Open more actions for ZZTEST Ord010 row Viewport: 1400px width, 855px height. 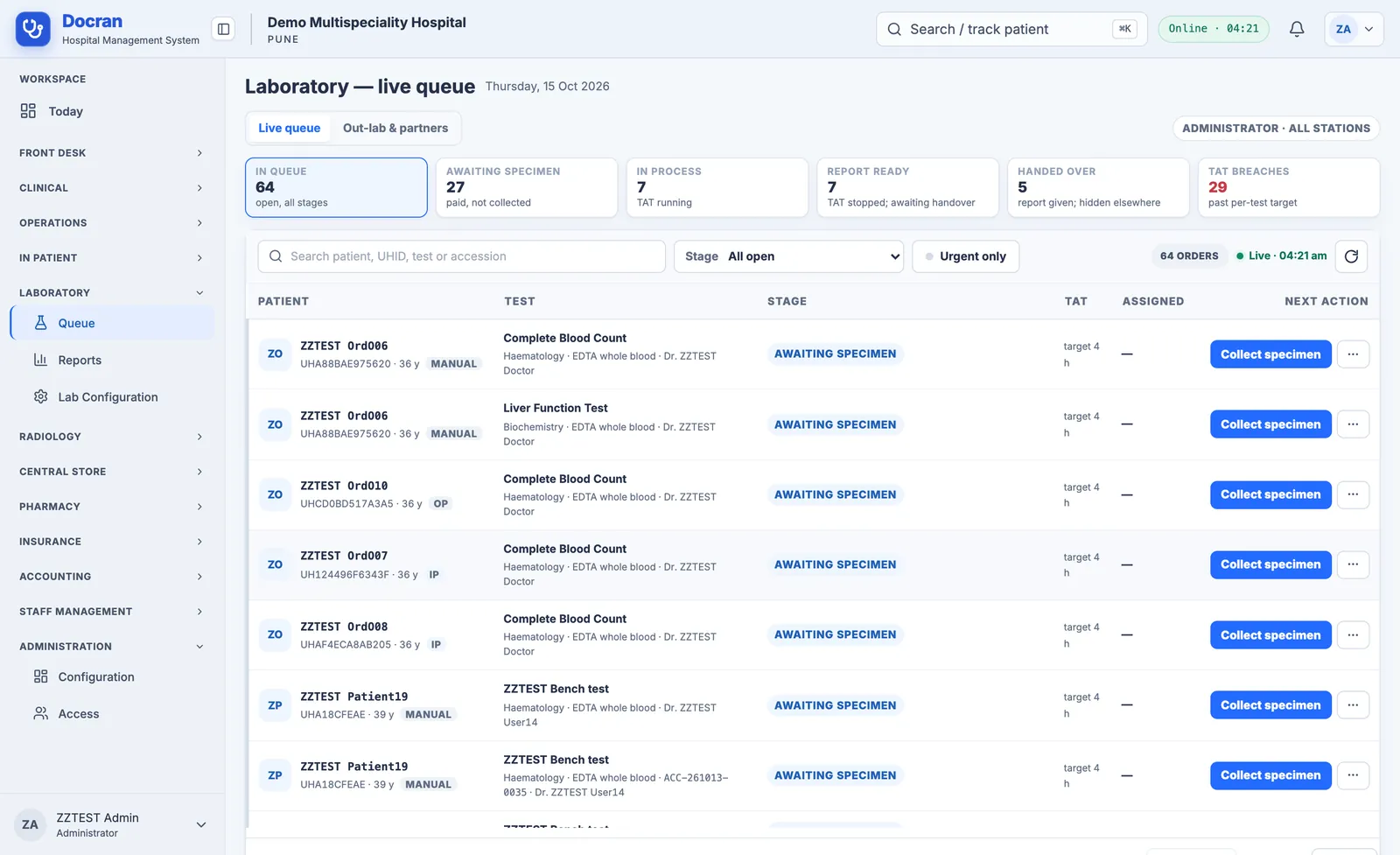[1353, 494]
